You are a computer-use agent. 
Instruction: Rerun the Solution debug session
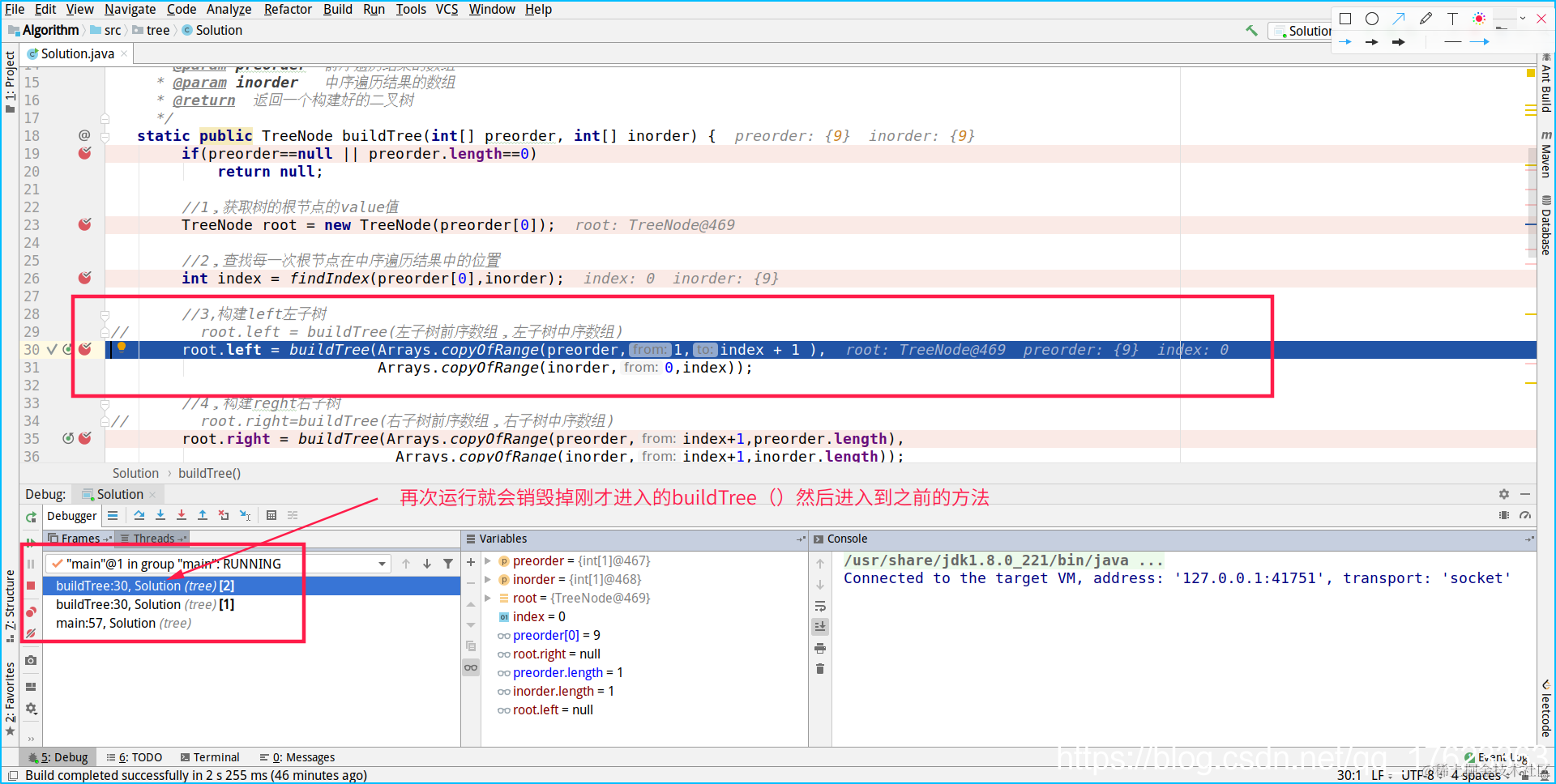pyautogui.click(x=31, y=517)
